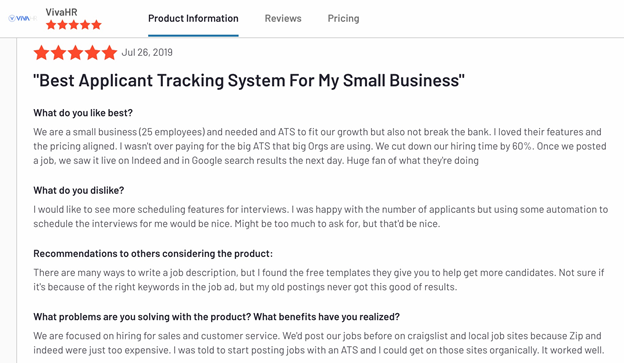The image size is (624, 363).
Task: Click the fourth star of the review rating
Action: click(x=92, y=53)
